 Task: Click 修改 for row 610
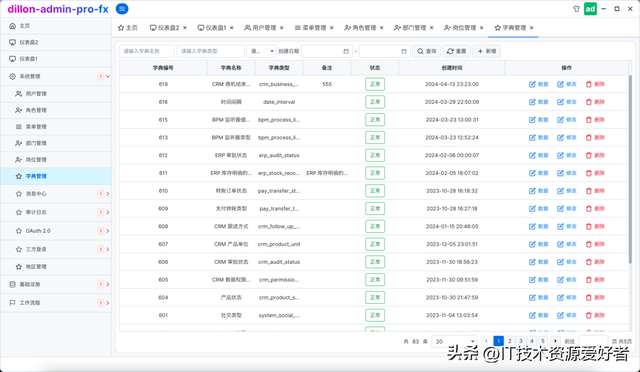click(567, 191)
